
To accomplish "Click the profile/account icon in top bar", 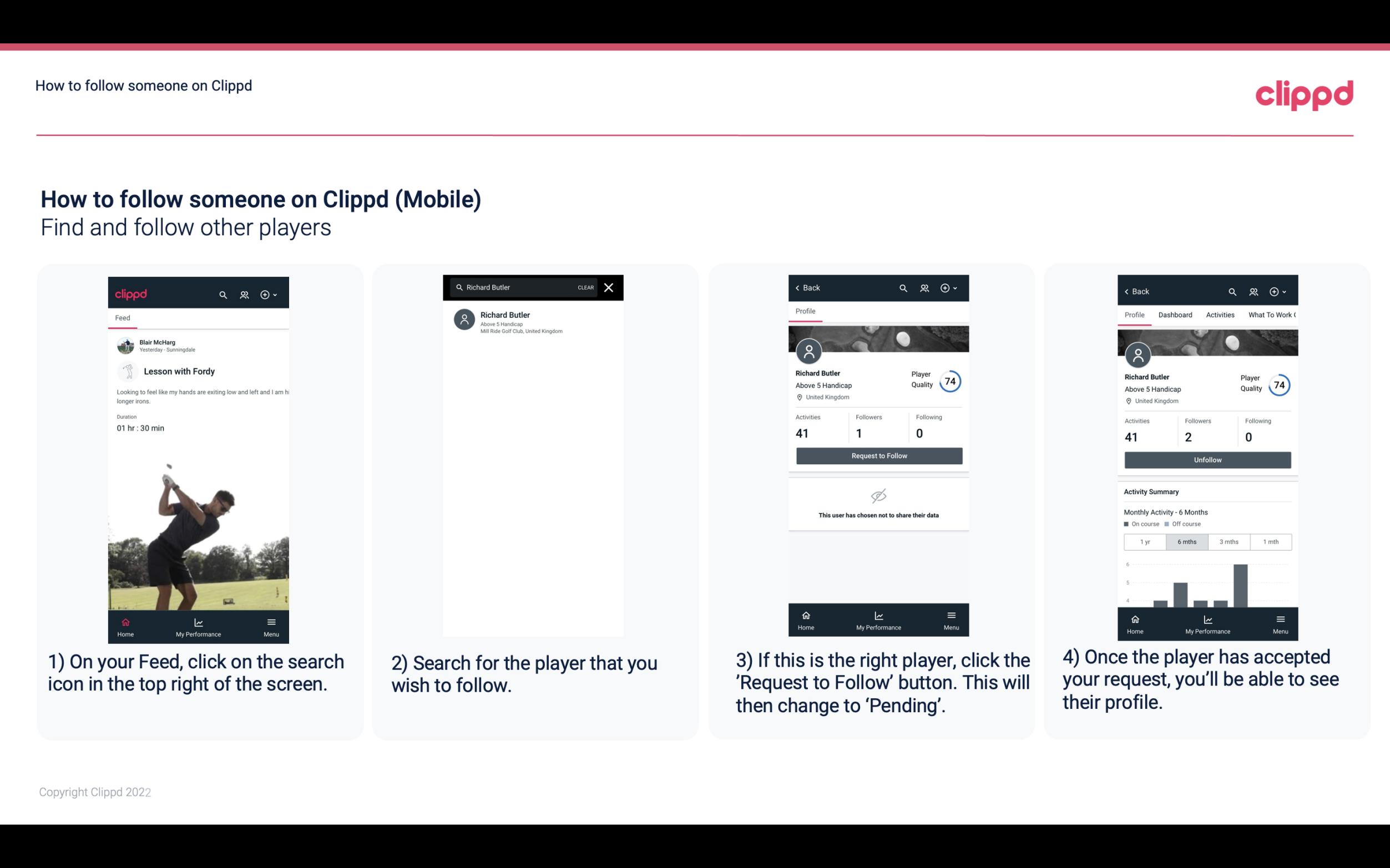I will (245, 293).
